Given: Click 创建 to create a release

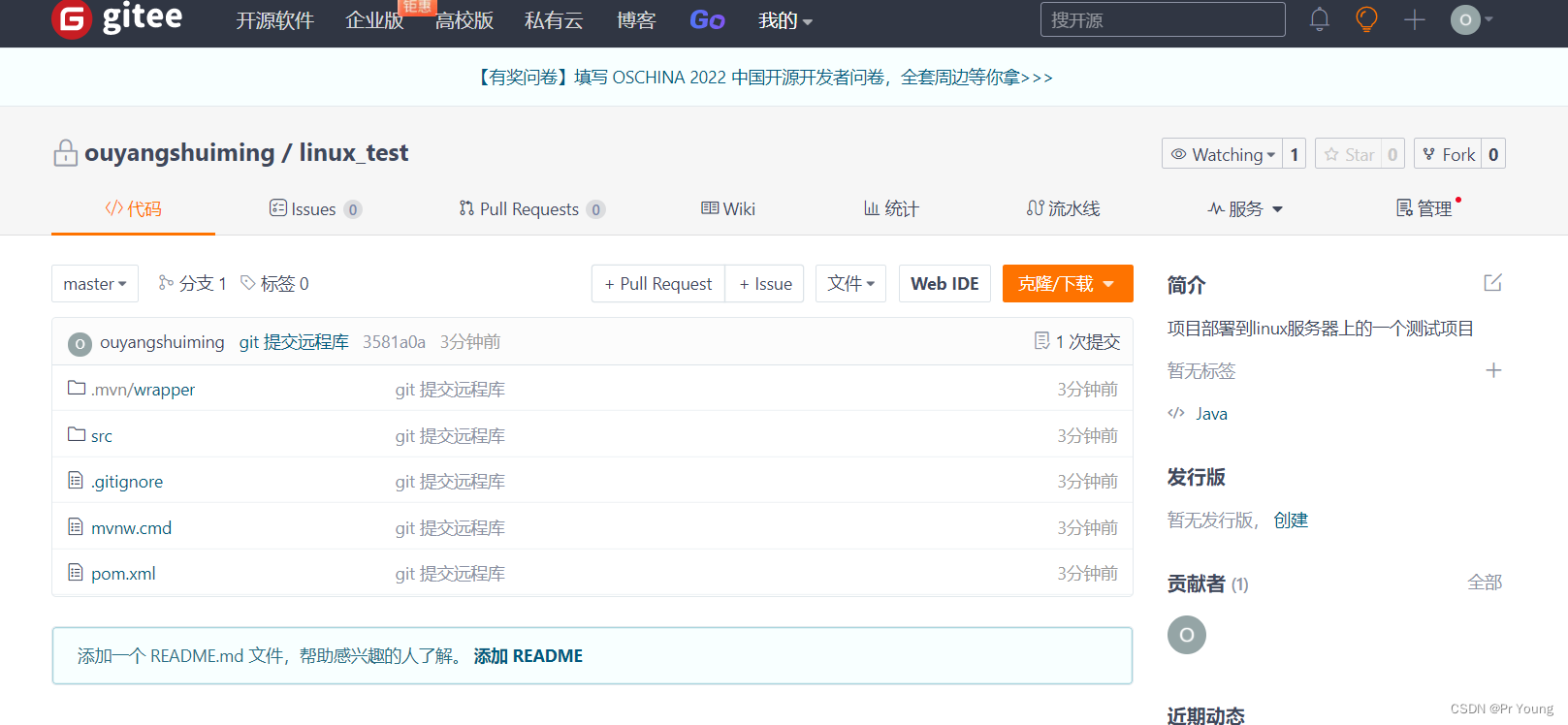Looking at the screenshot, I should (1291, 520).
